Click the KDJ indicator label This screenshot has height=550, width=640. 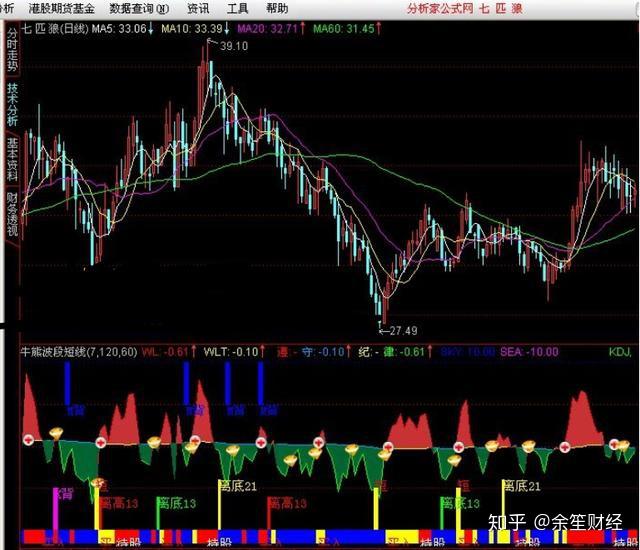pyautogui.click(x=620, y=352)
